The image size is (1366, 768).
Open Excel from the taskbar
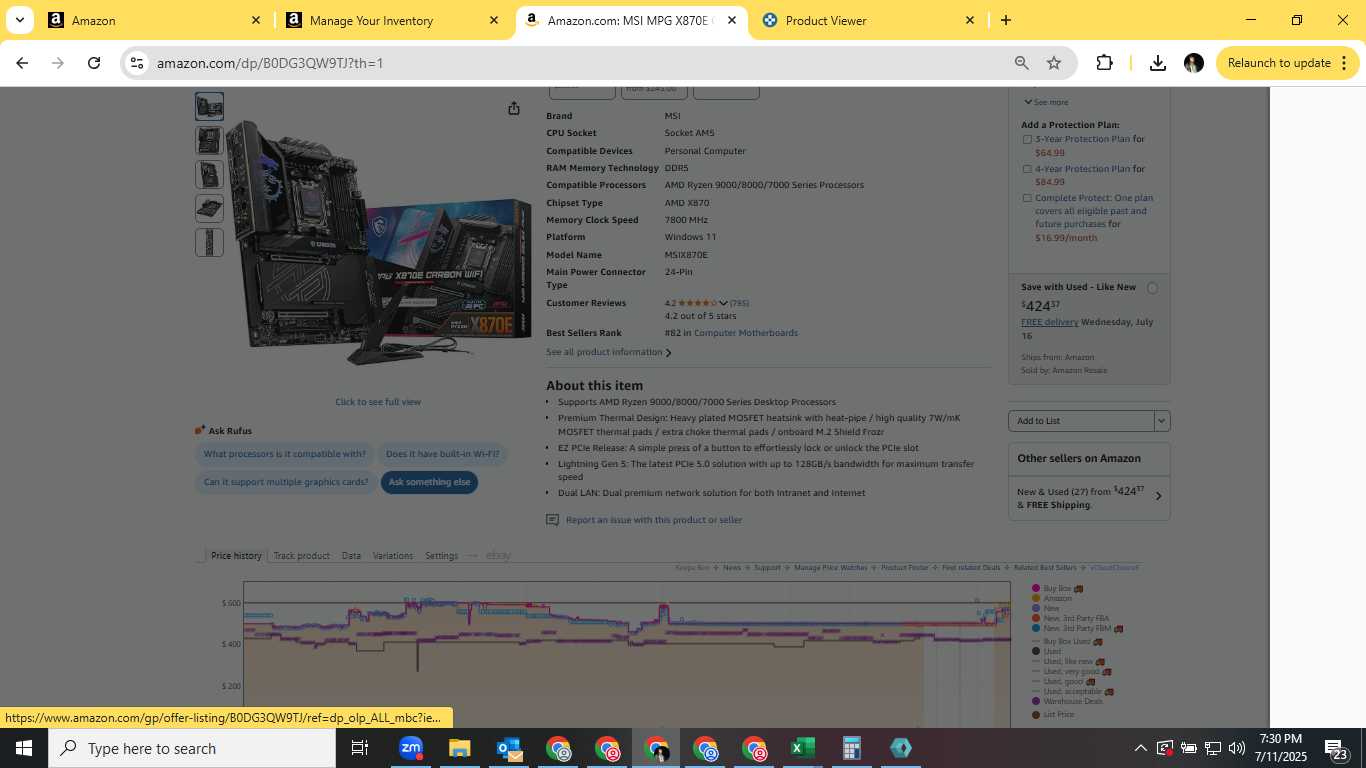(802, 748)
